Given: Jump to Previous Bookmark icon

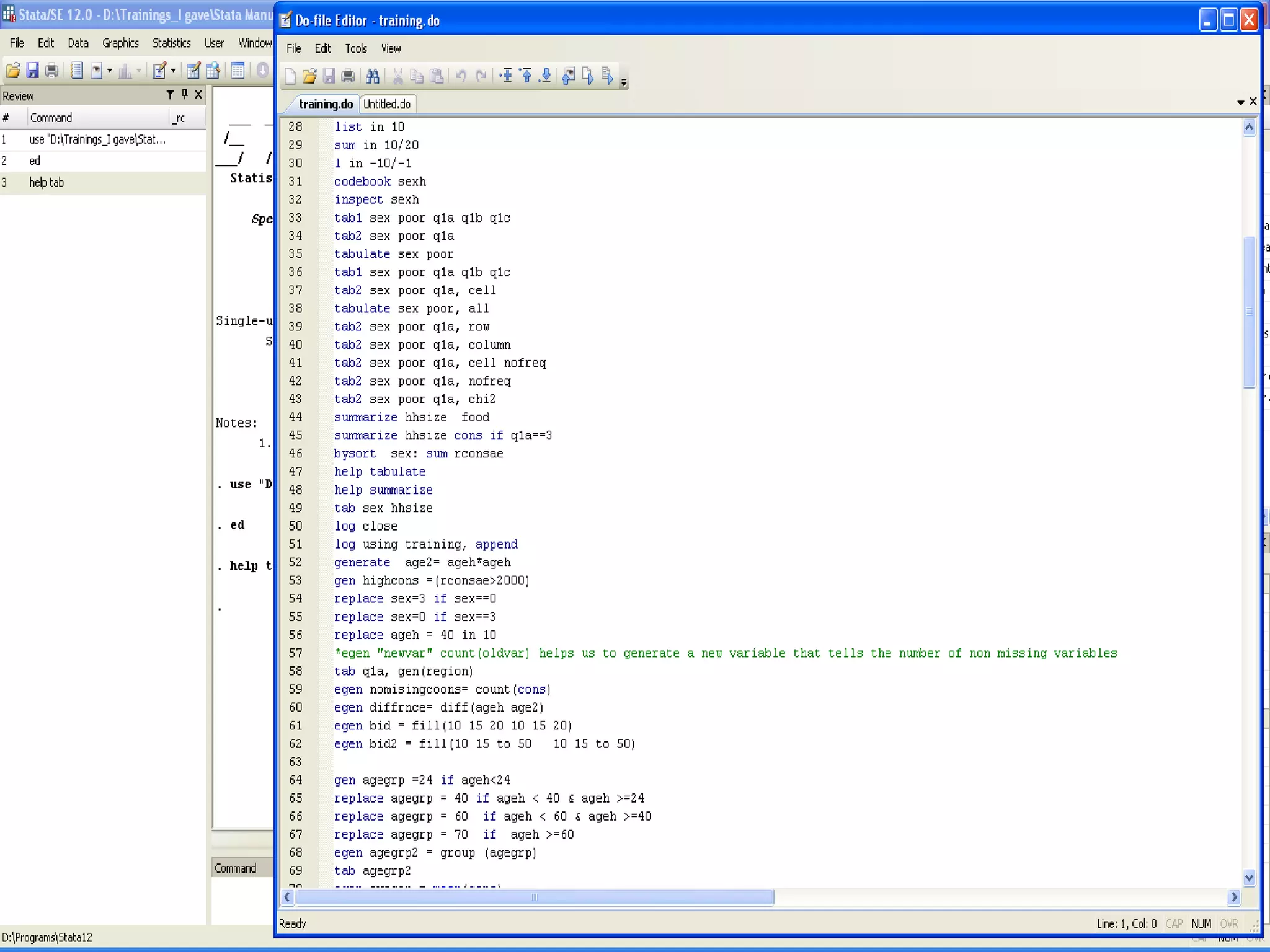Looking at the screenshot, I should [526, 76].
